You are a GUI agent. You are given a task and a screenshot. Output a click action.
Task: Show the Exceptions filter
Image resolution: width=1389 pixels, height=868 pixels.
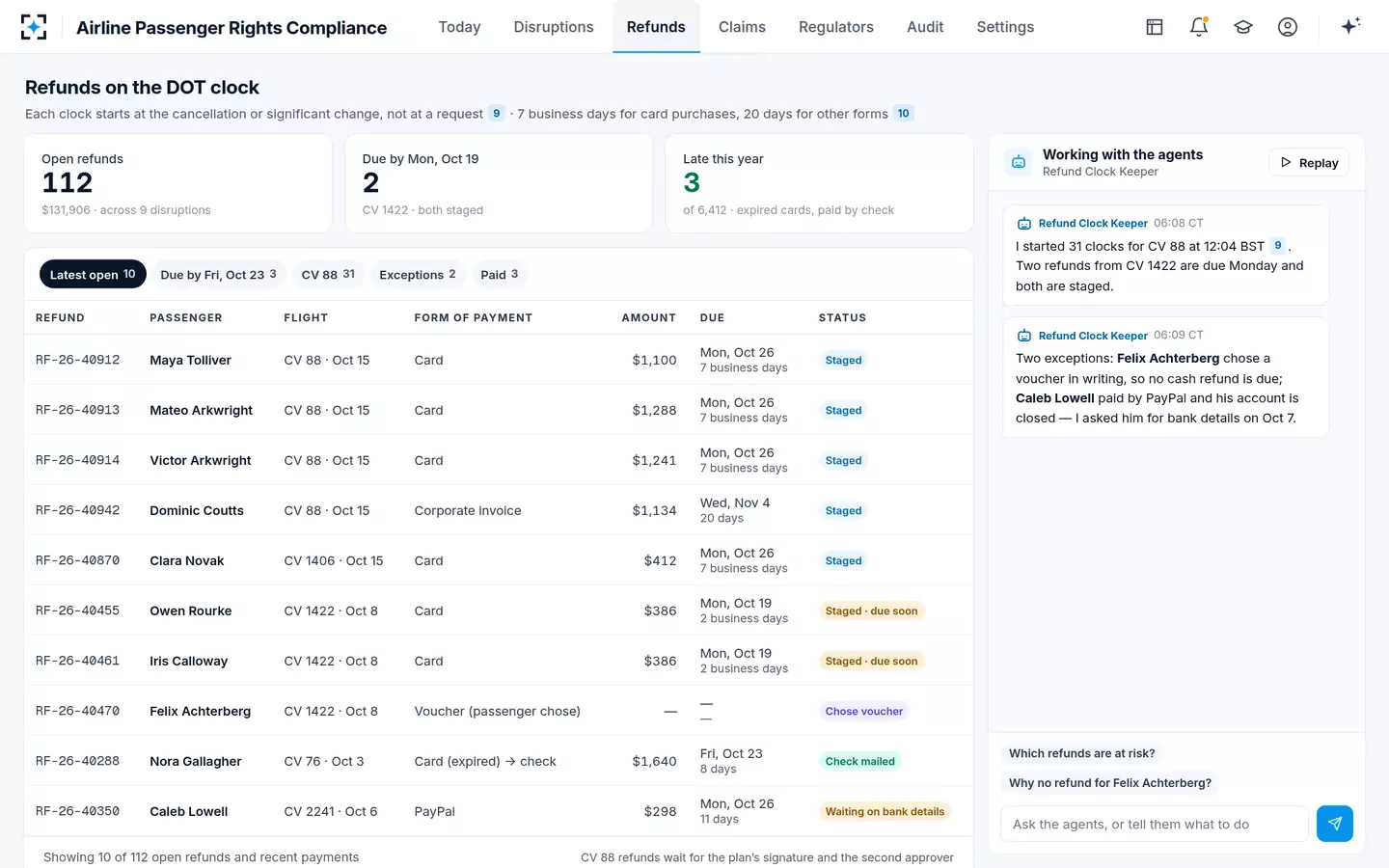418,275
